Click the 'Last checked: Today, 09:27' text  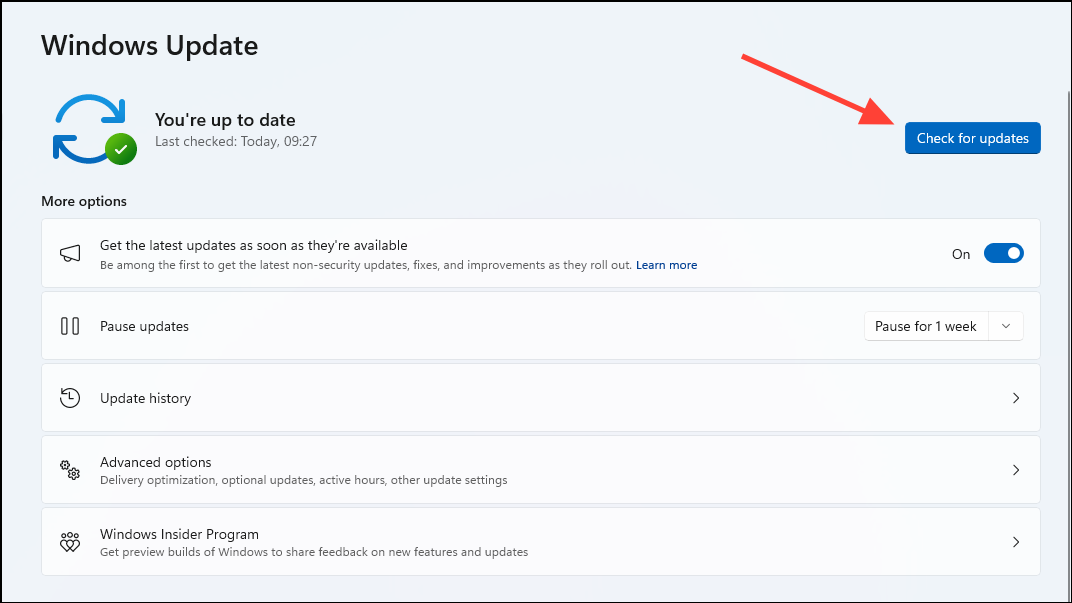coord(236,142)
